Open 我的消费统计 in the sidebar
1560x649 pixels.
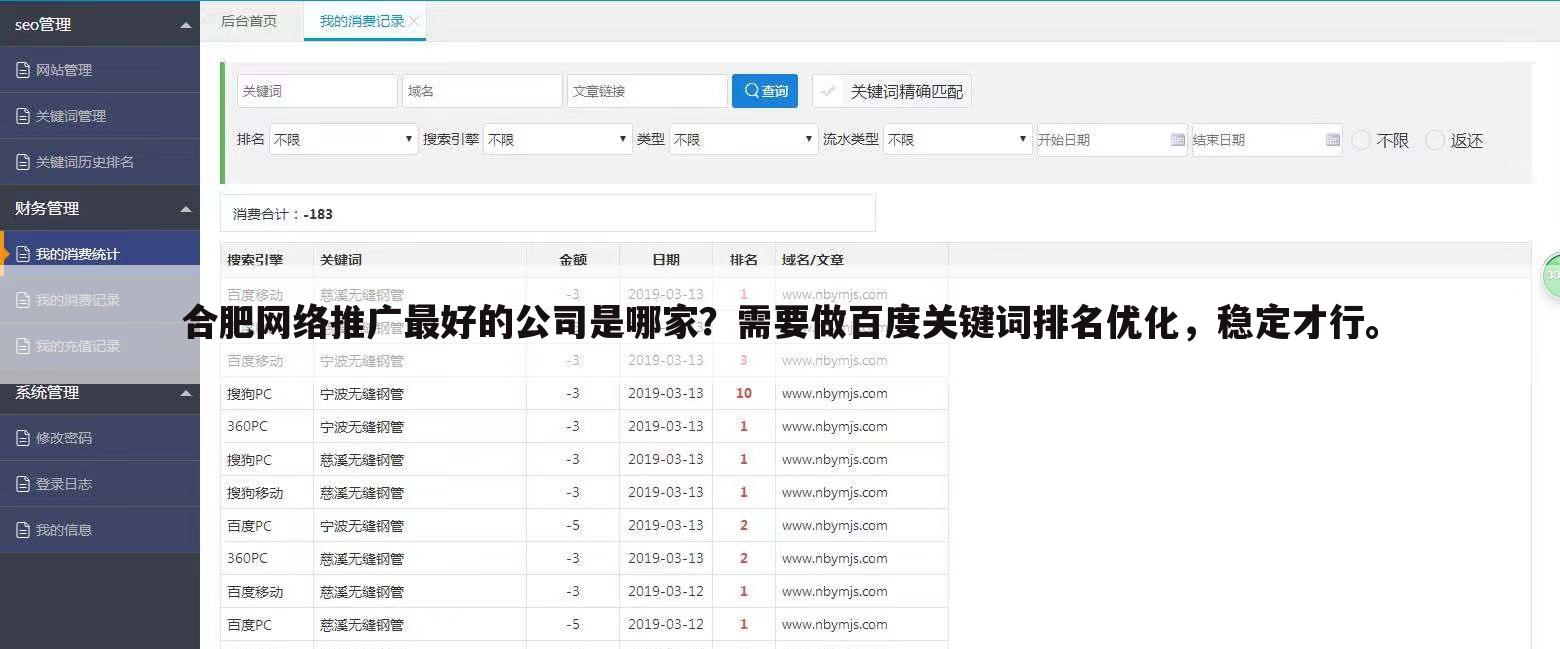click(x=100, y=254)
